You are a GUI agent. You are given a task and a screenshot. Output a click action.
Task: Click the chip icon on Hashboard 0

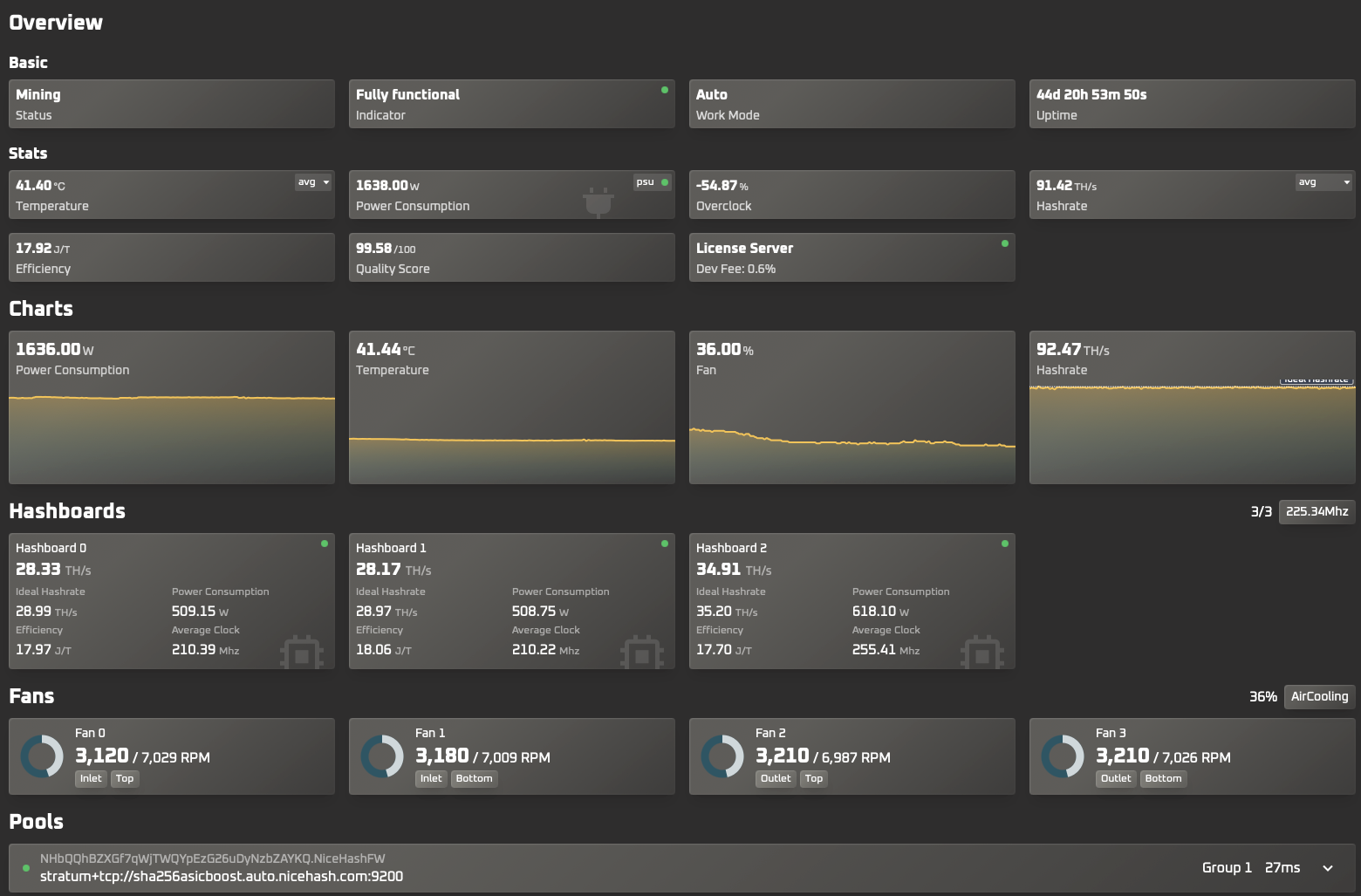tap(302, 653)
